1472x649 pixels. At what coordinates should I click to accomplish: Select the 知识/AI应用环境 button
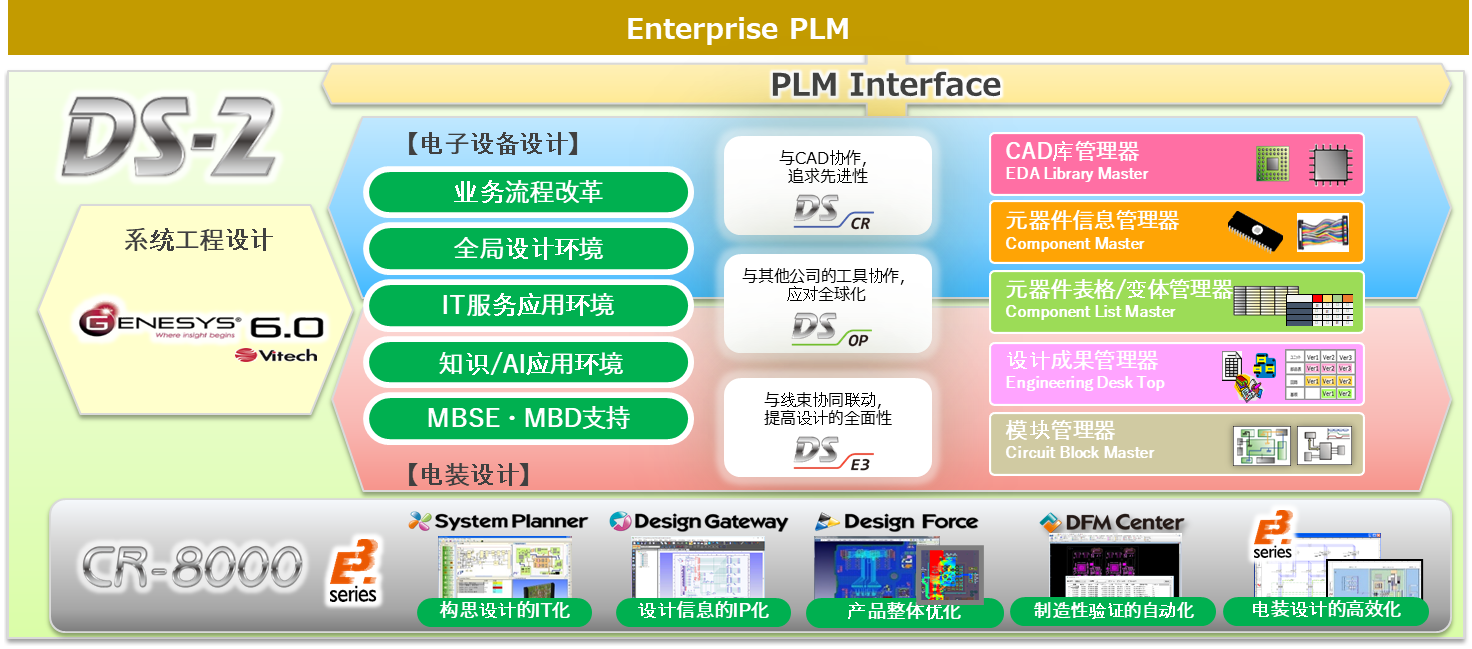tap(528, 362)
